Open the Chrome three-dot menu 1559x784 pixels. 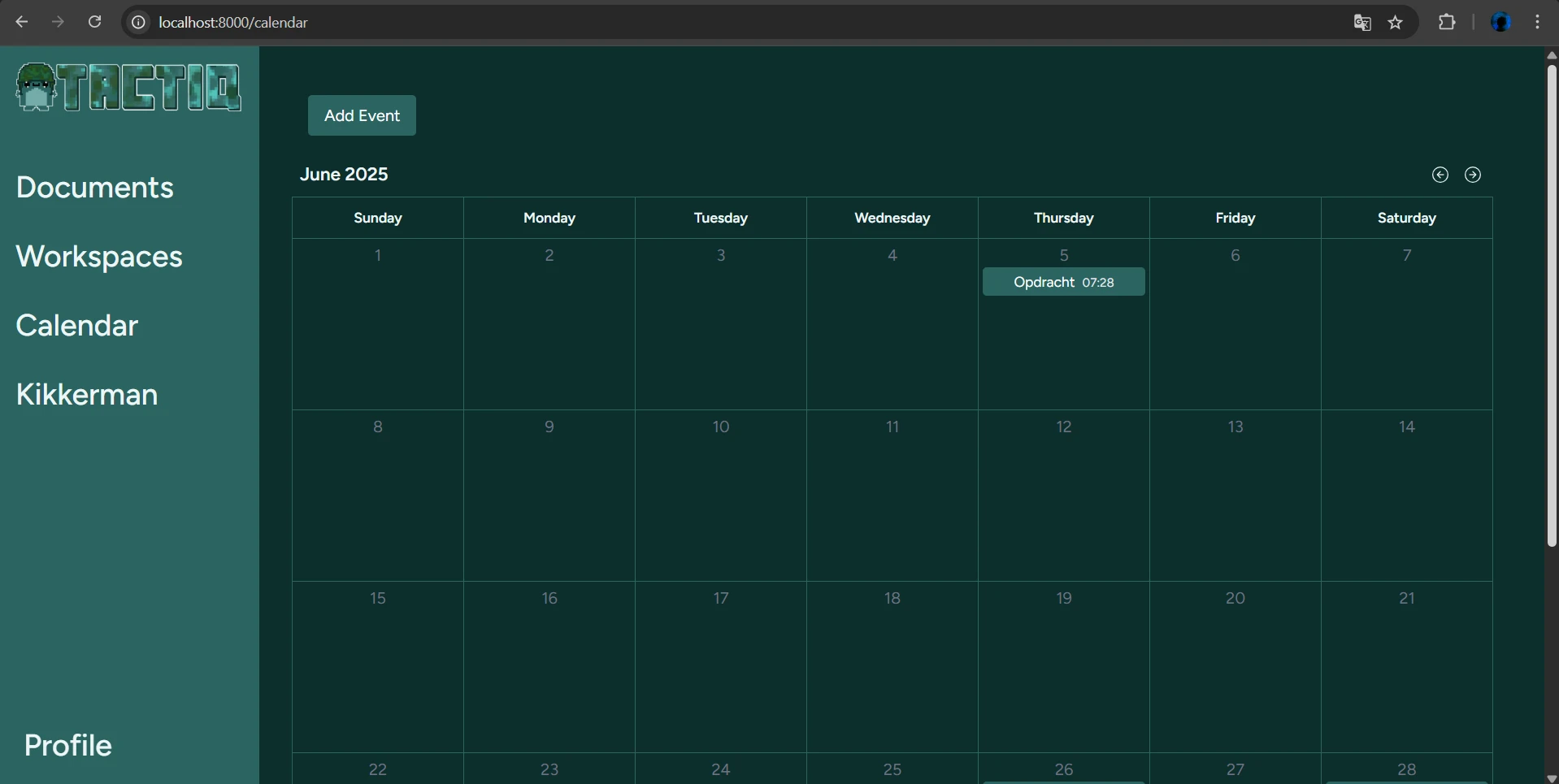1537,22
